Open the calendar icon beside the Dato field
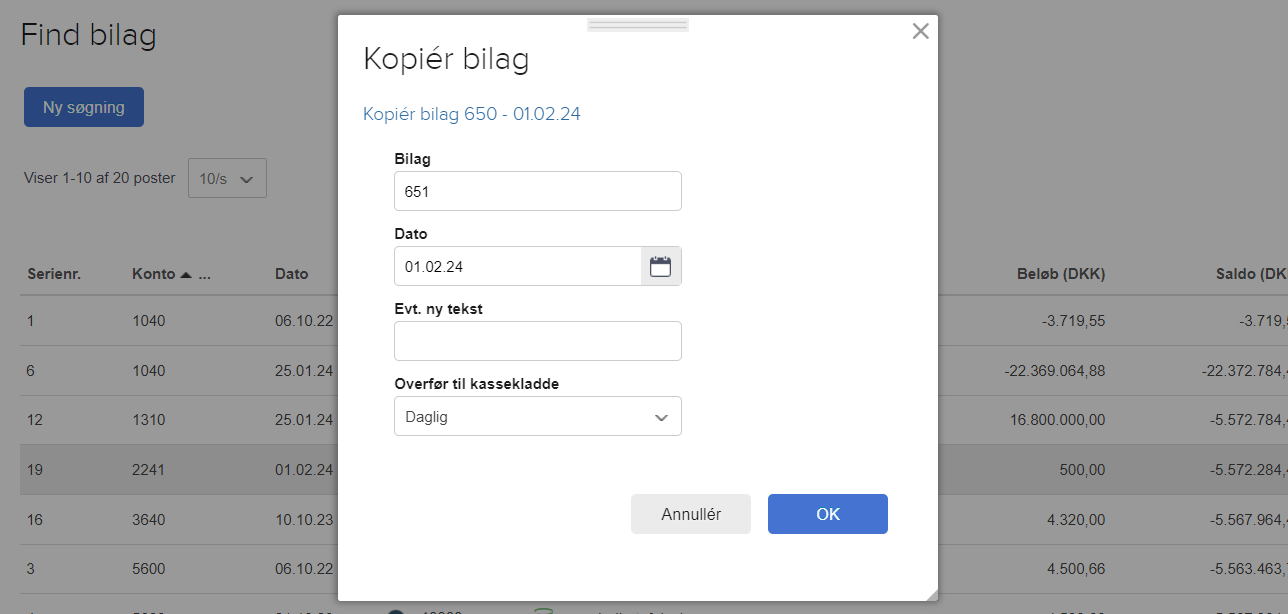Image resolution: width=1288 pixels, height=614 pixels. 660,266
